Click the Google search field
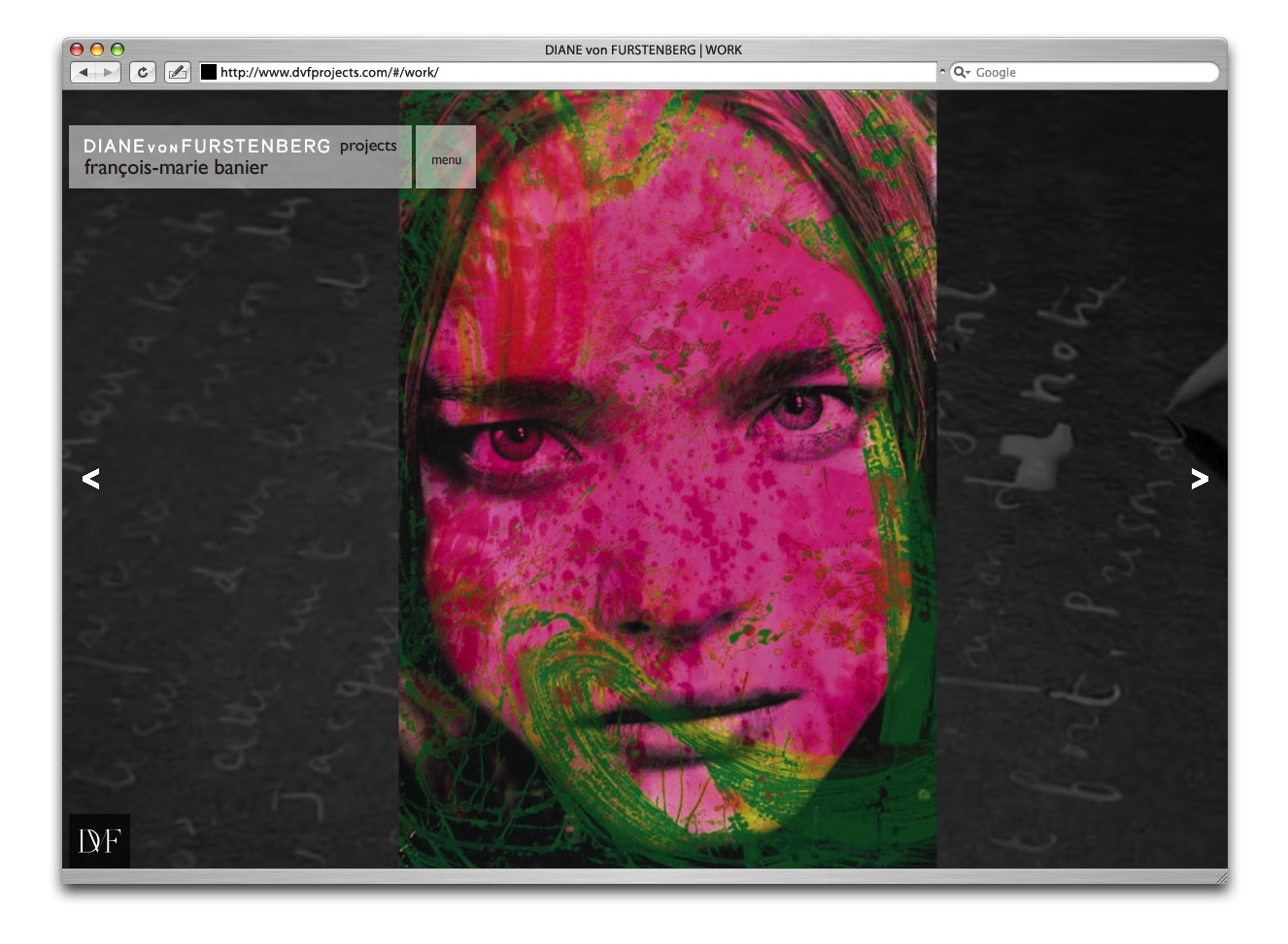This screenshot has width=1288, height=944. click(1084, 72)
